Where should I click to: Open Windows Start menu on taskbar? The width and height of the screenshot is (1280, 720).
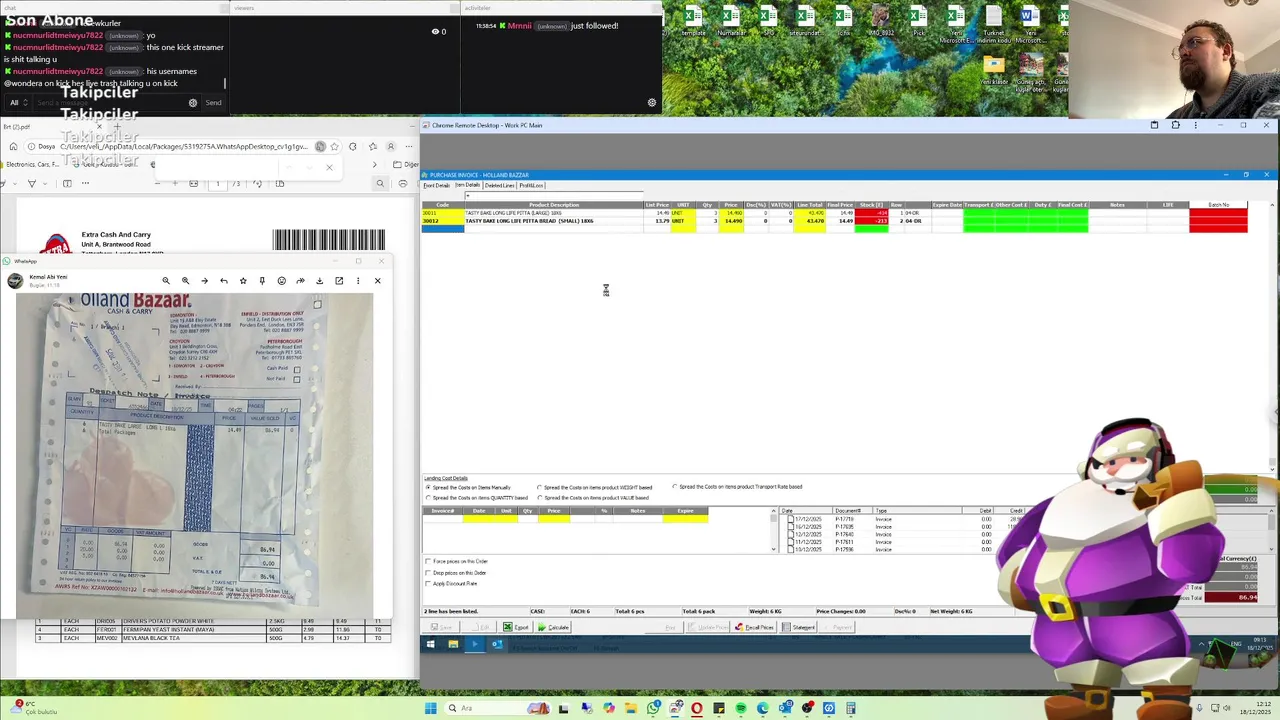[x=431, y=708]
